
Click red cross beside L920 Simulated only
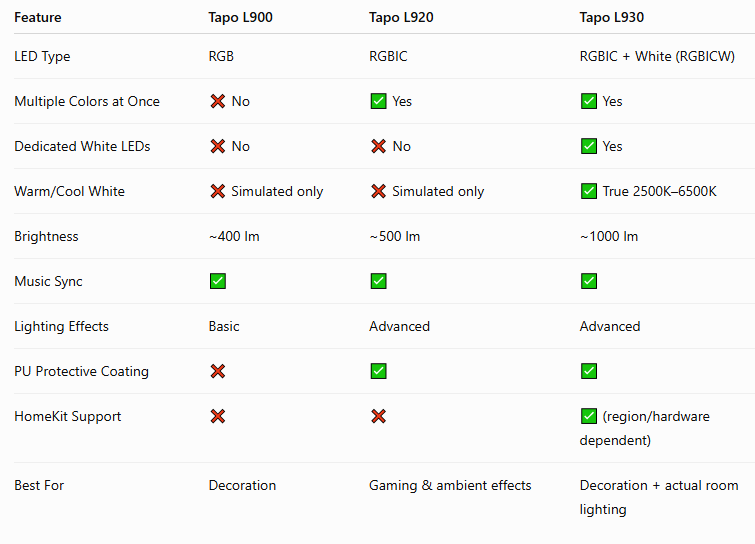tap(378, 191)
